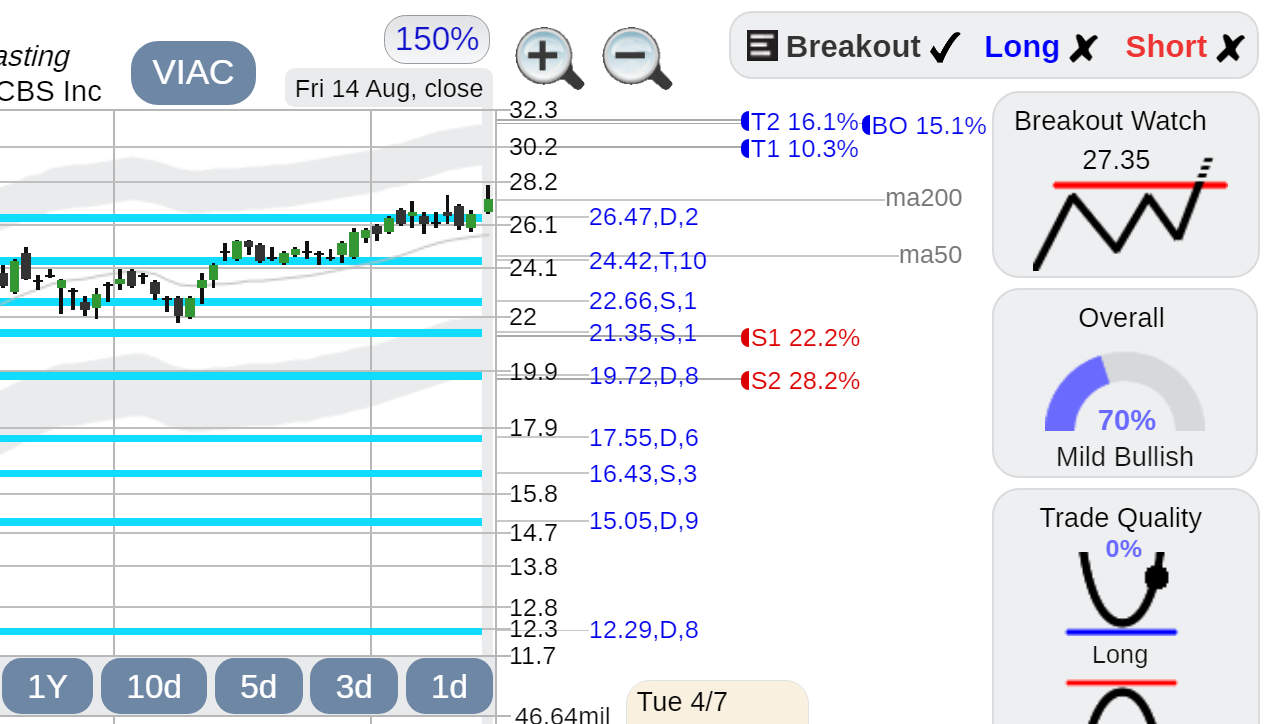Click the 26.47,D,2 cyan level line label
This screenshot has width=1266, height=724.
coord(644,217)
